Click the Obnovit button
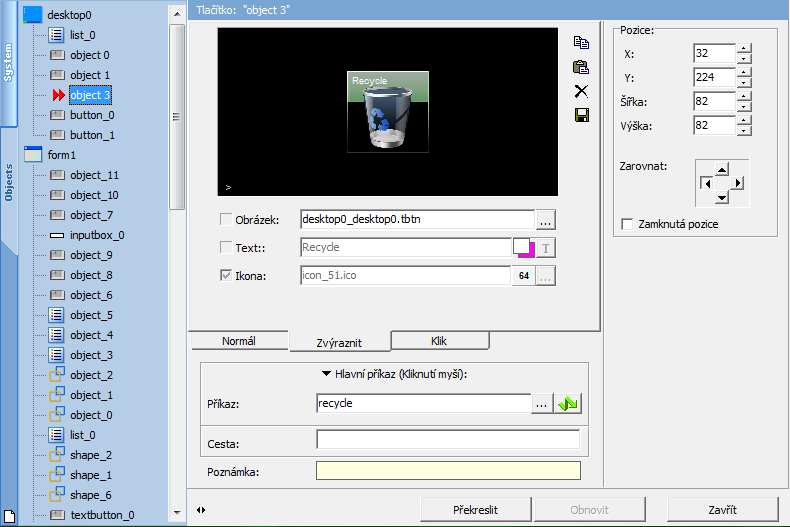Viewport: 790px width, 527px height. [x=589, y=510]
